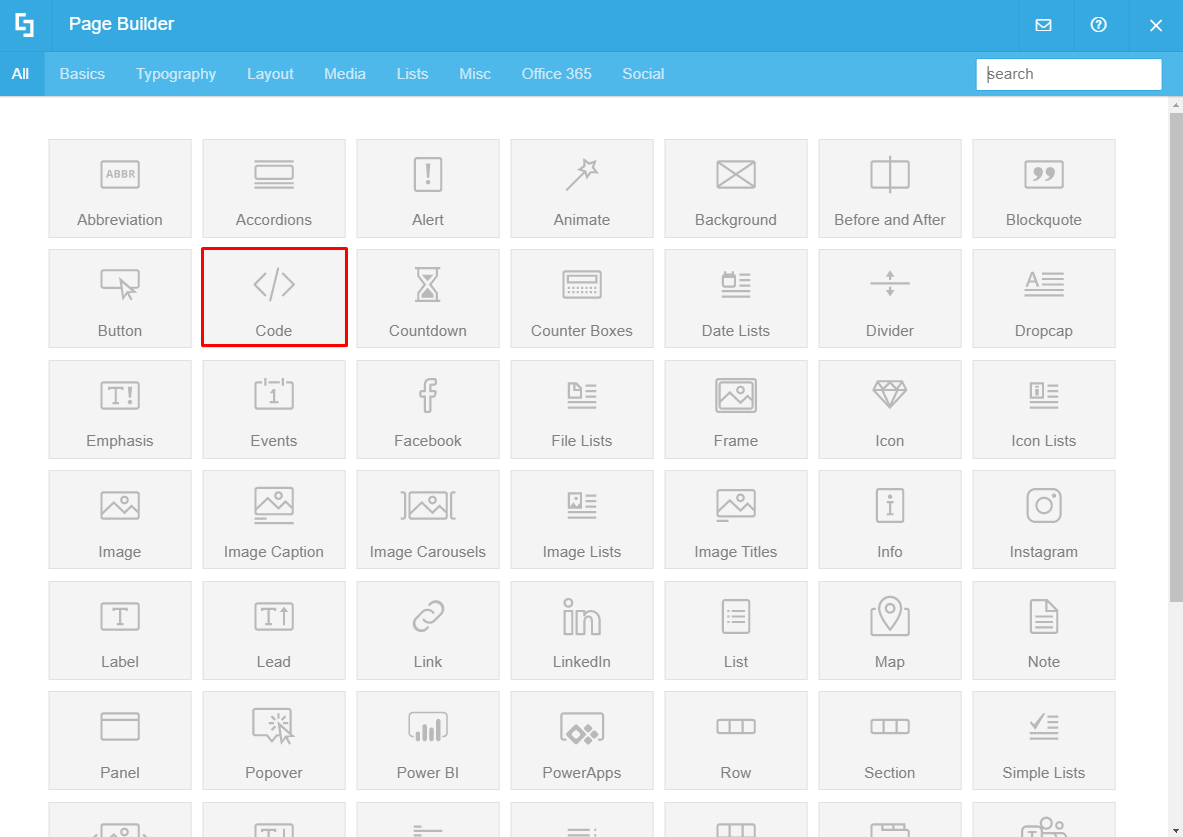Viewport: 1183px width, 837px height.
Task: Insert an Accordions element
Action: coord(274,188)
